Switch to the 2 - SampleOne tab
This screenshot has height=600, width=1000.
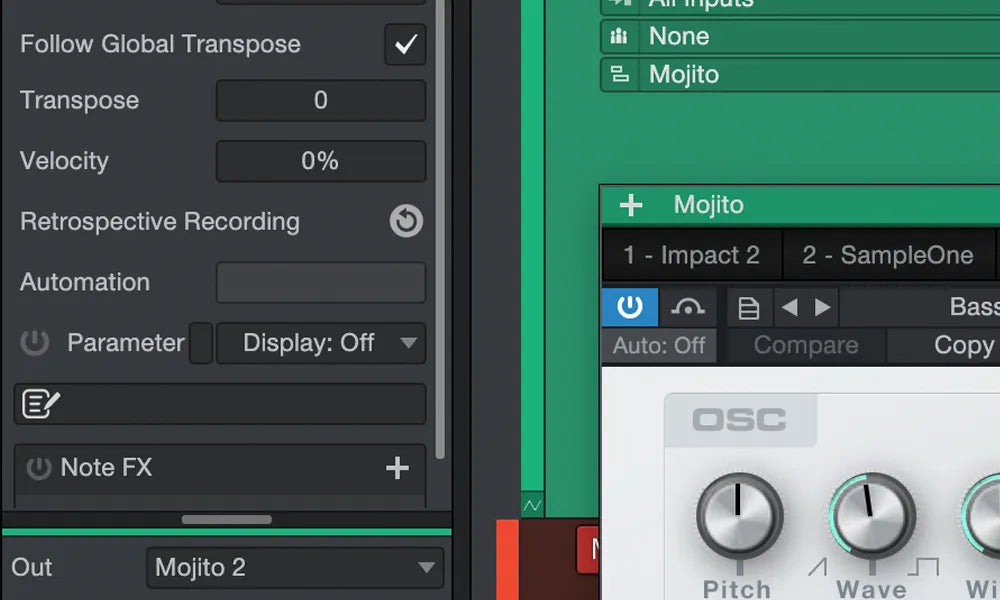click(x=889, y=255)
